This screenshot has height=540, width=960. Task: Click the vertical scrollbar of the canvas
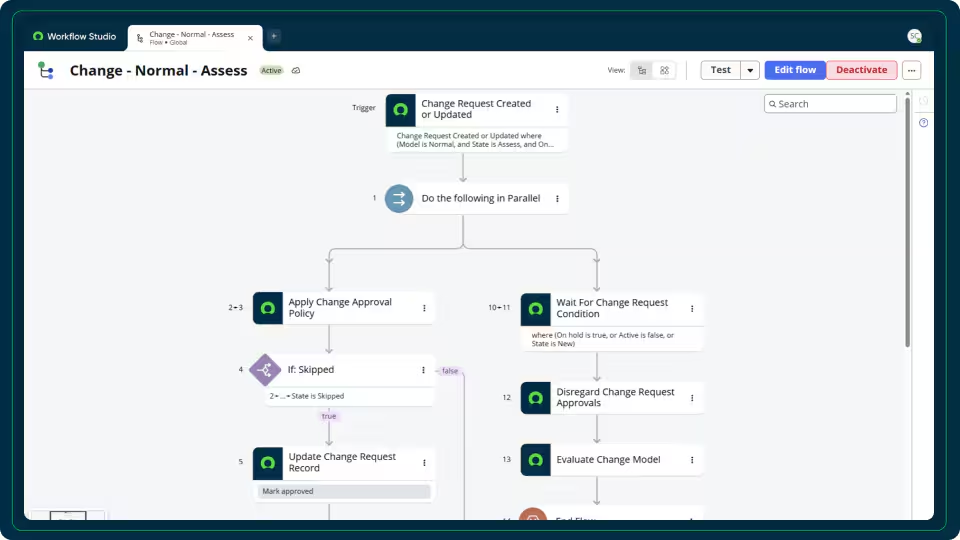coord(907,222)
